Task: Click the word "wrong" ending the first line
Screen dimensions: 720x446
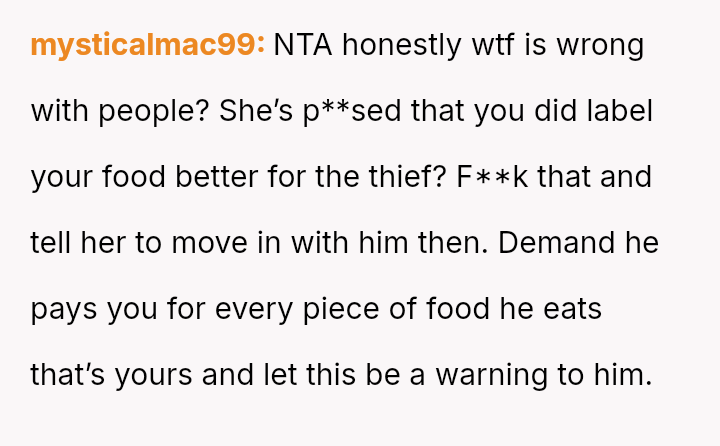Action: [606, 46]
